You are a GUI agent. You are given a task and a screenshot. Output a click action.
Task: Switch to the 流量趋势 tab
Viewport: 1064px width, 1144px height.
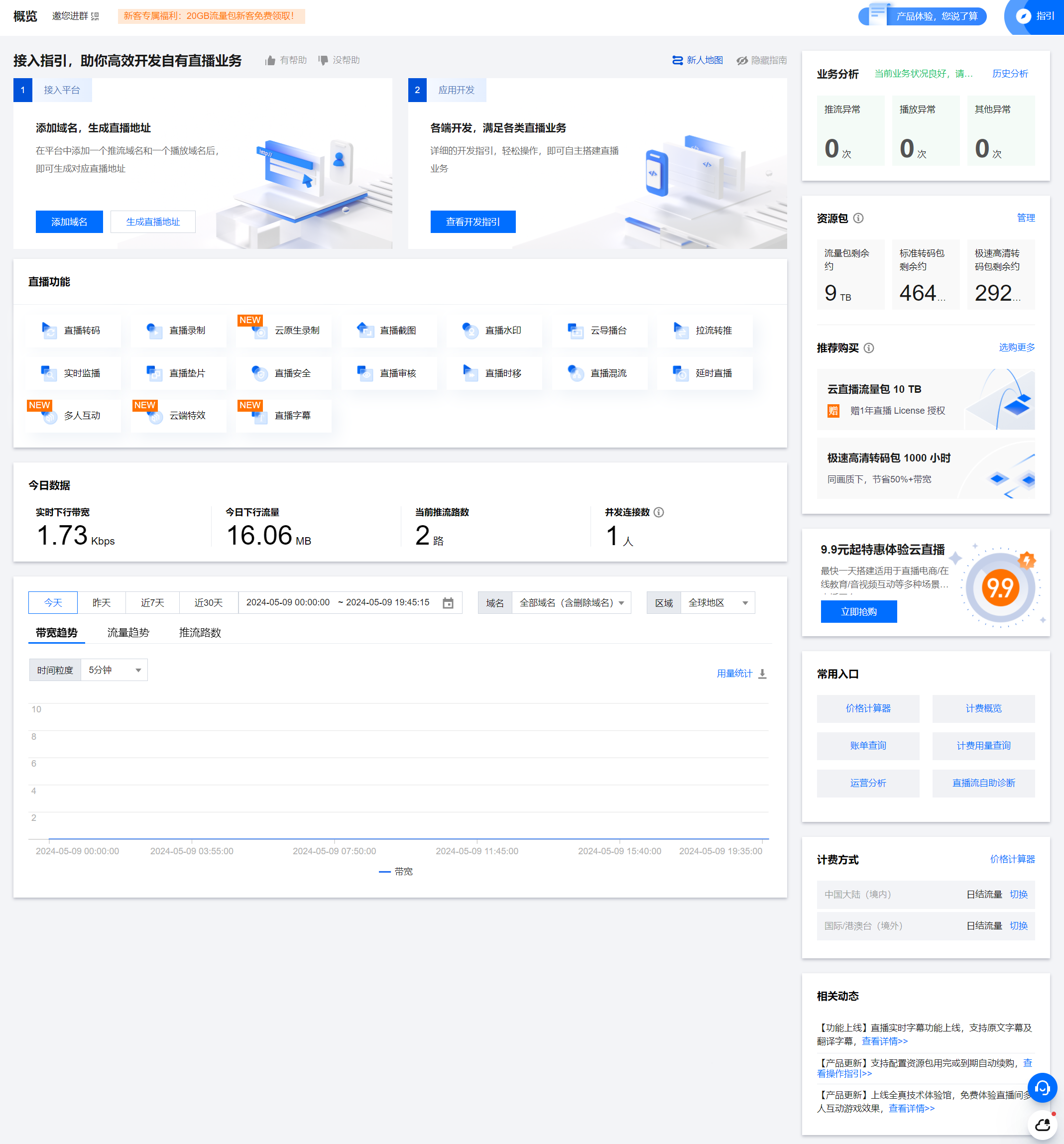(128, 632)
